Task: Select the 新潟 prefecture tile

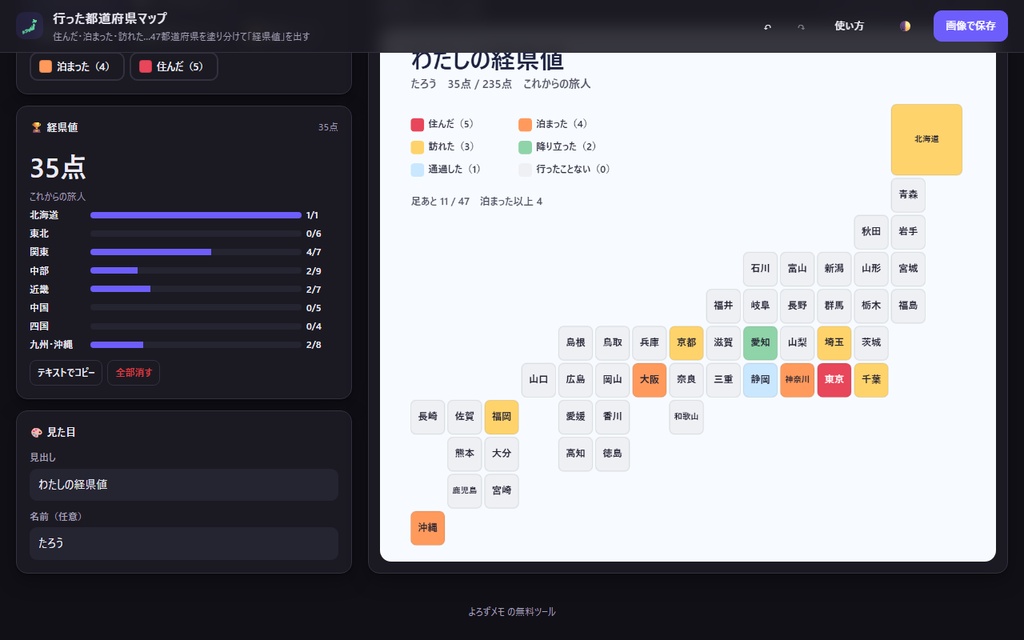Action: pos(834,268)
